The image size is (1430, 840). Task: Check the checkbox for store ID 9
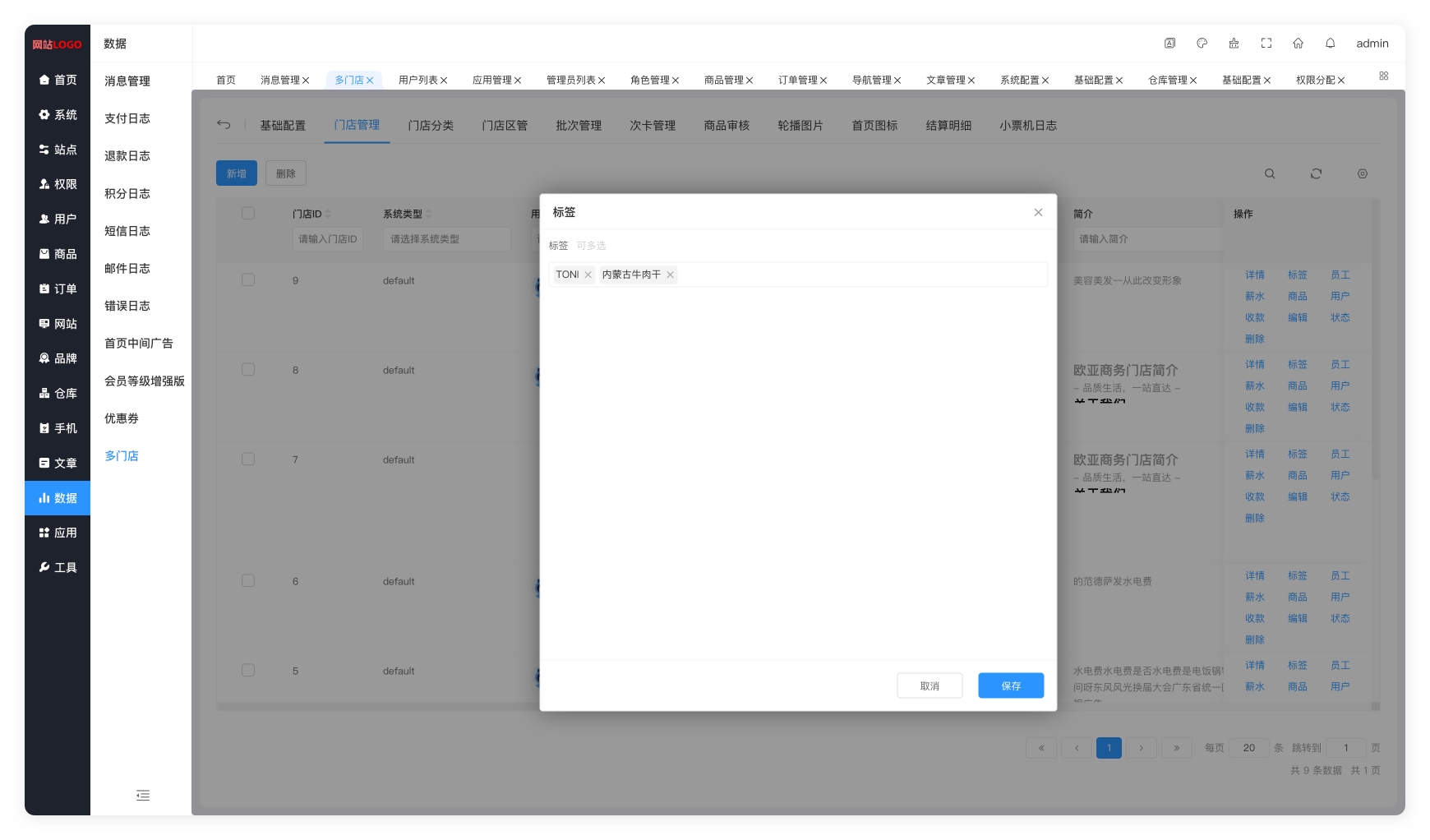pyautogui.click(x=248, y=280)
